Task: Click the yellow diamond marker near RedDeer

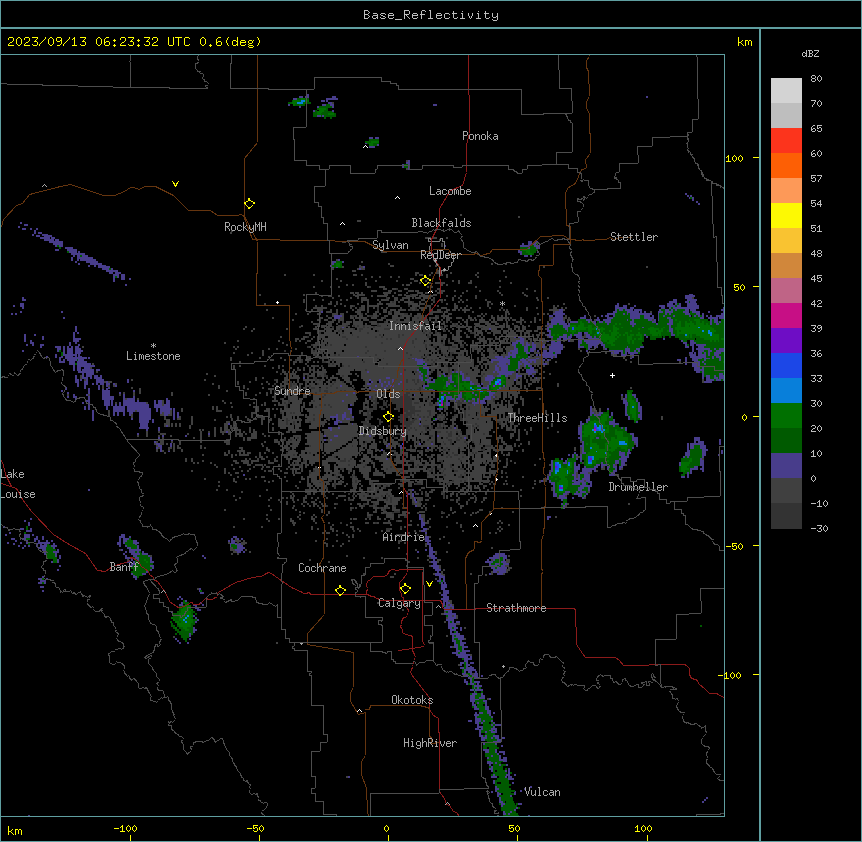Action: (425, 281)
